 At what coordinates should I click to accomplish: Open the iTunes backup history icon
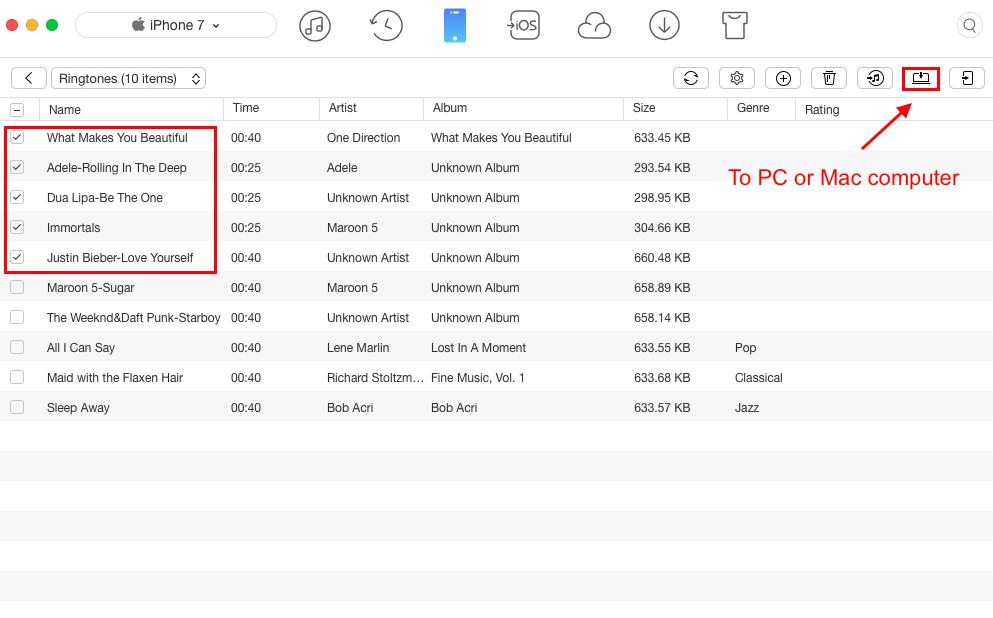386,26
